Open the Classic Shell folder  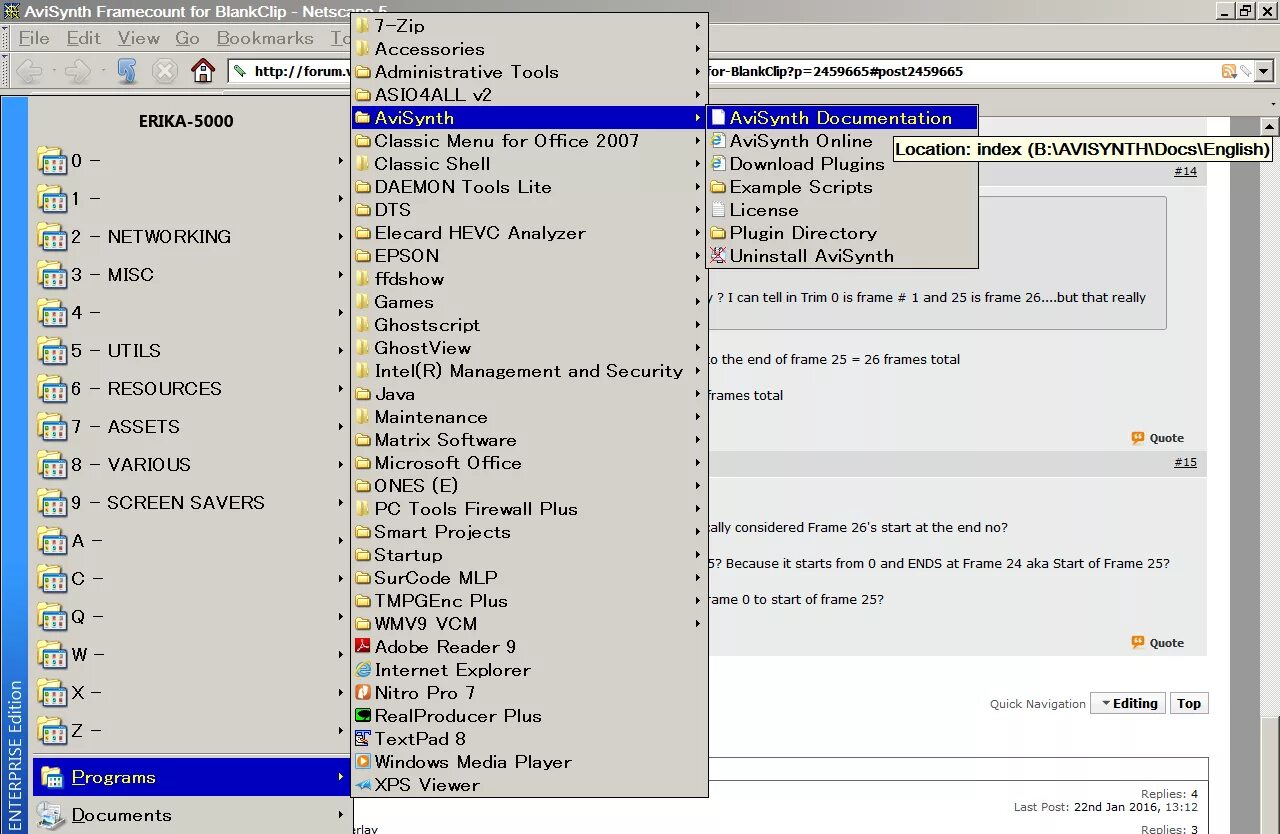530,164
